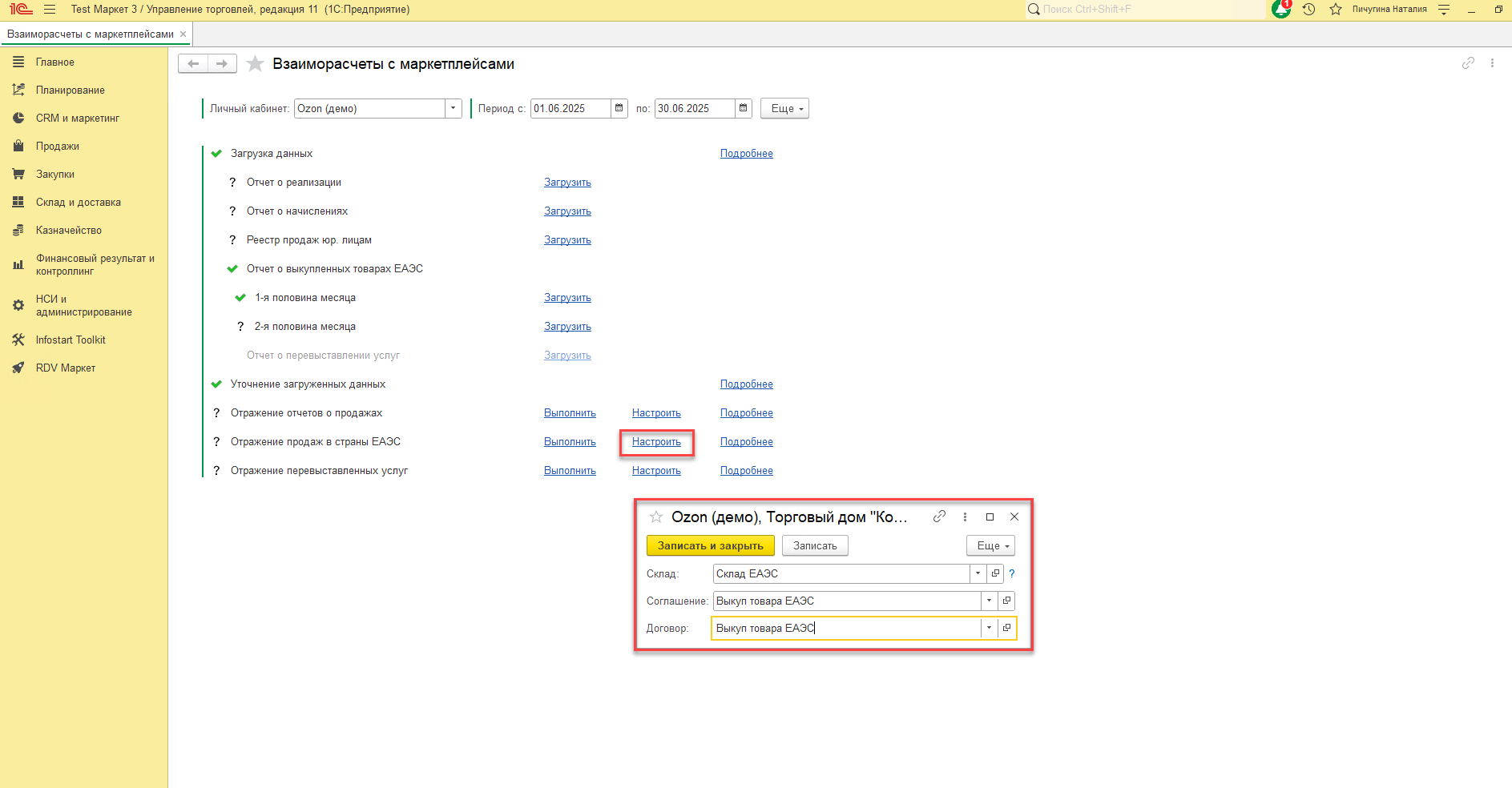Open Продажи section in the sidebar
Screen dimensions: 1512x788
point(57,147)
